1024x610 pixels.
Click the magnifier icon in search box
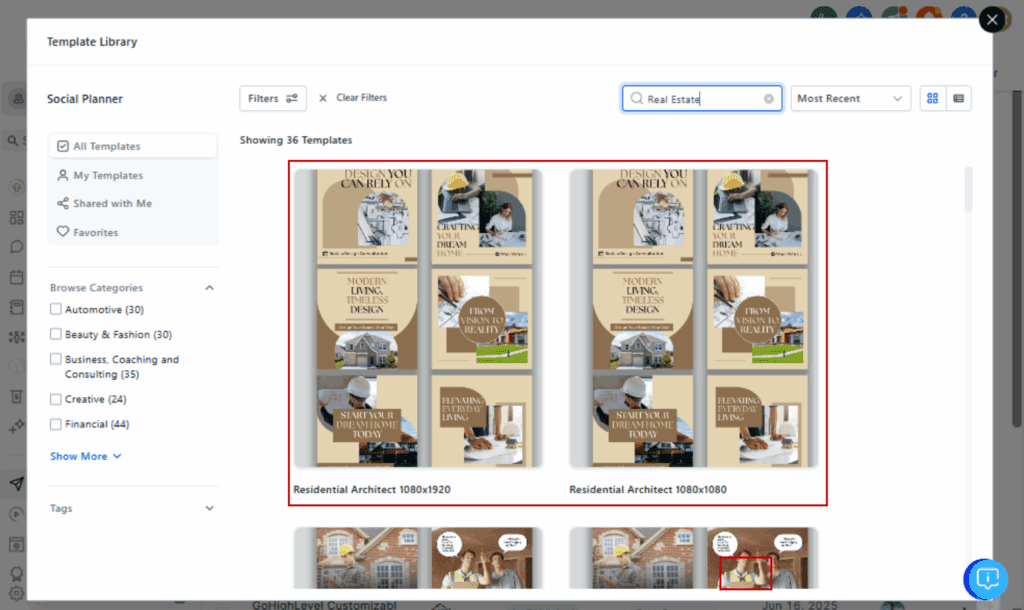coord(636,99)
